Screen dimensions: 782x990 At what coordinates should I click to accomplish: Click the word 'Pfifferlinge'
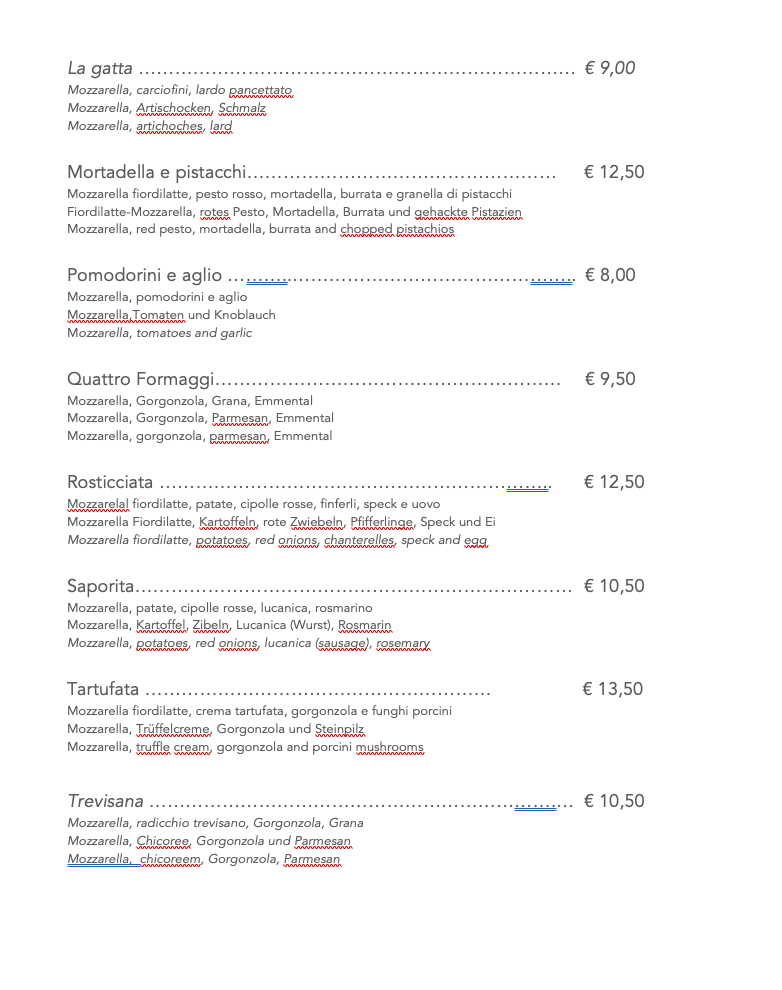382,522
